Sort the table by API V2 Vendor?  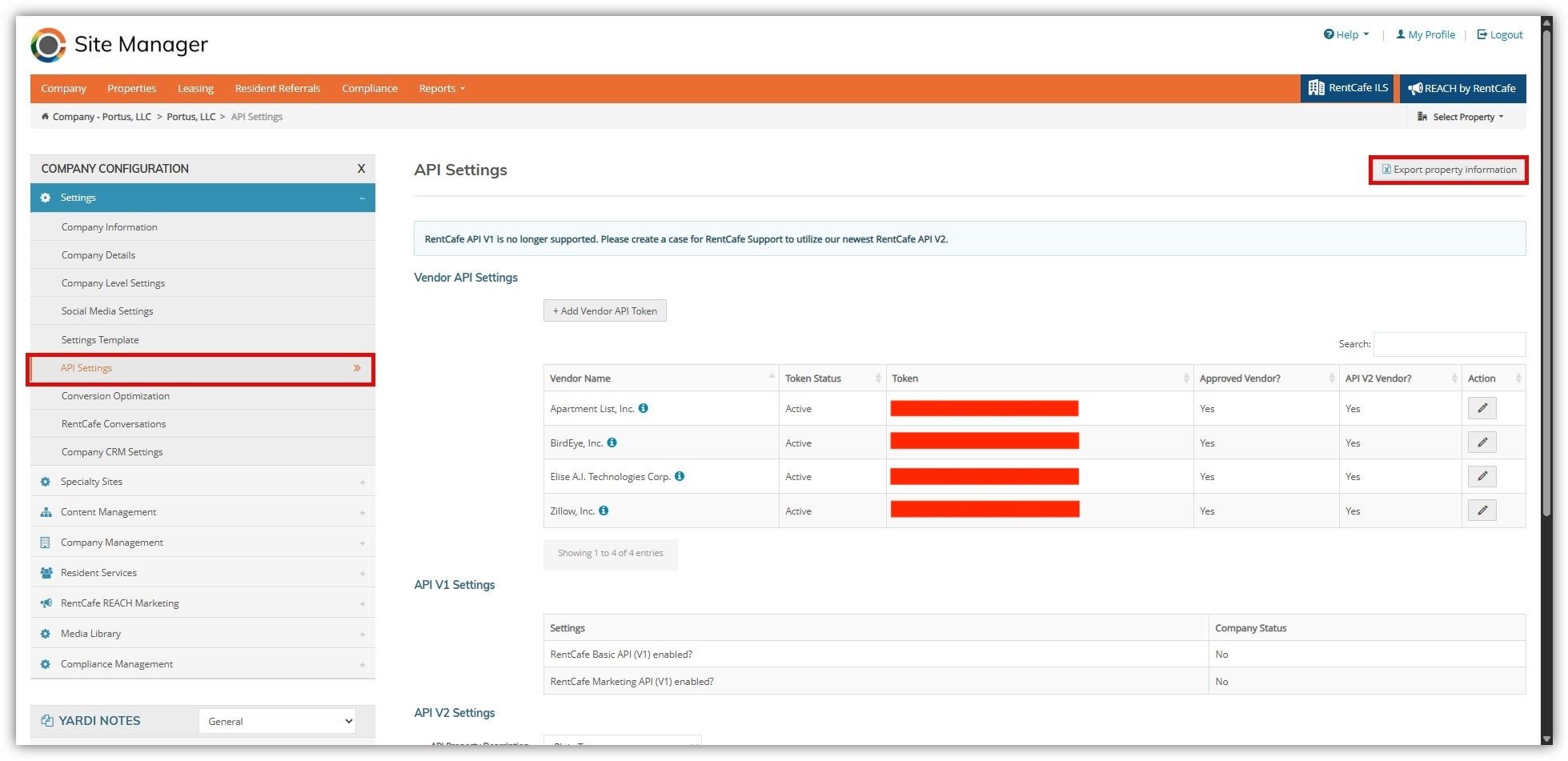[x=1401, y=378]
